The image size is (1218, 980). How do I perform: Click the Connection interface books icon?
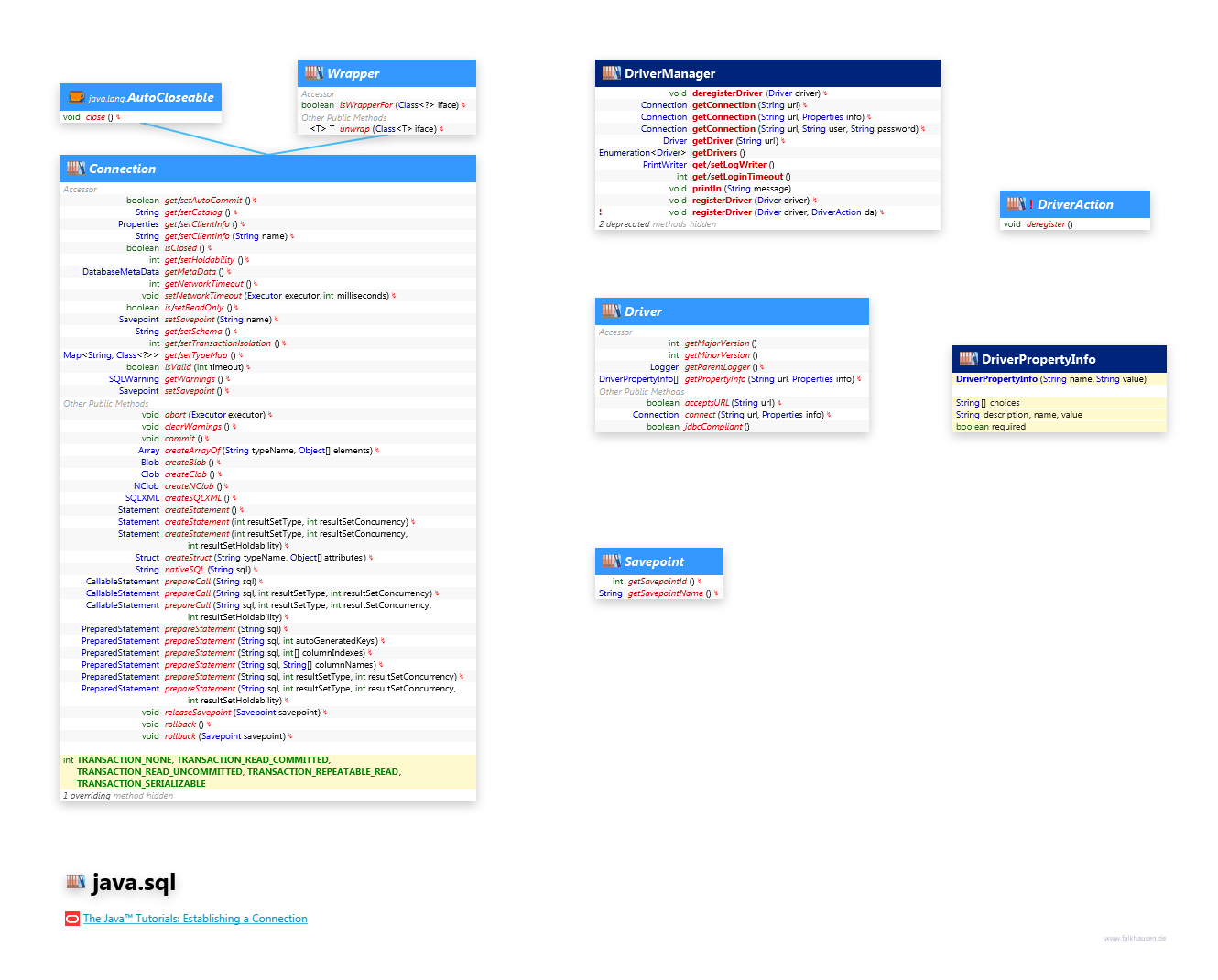(75, 169)
